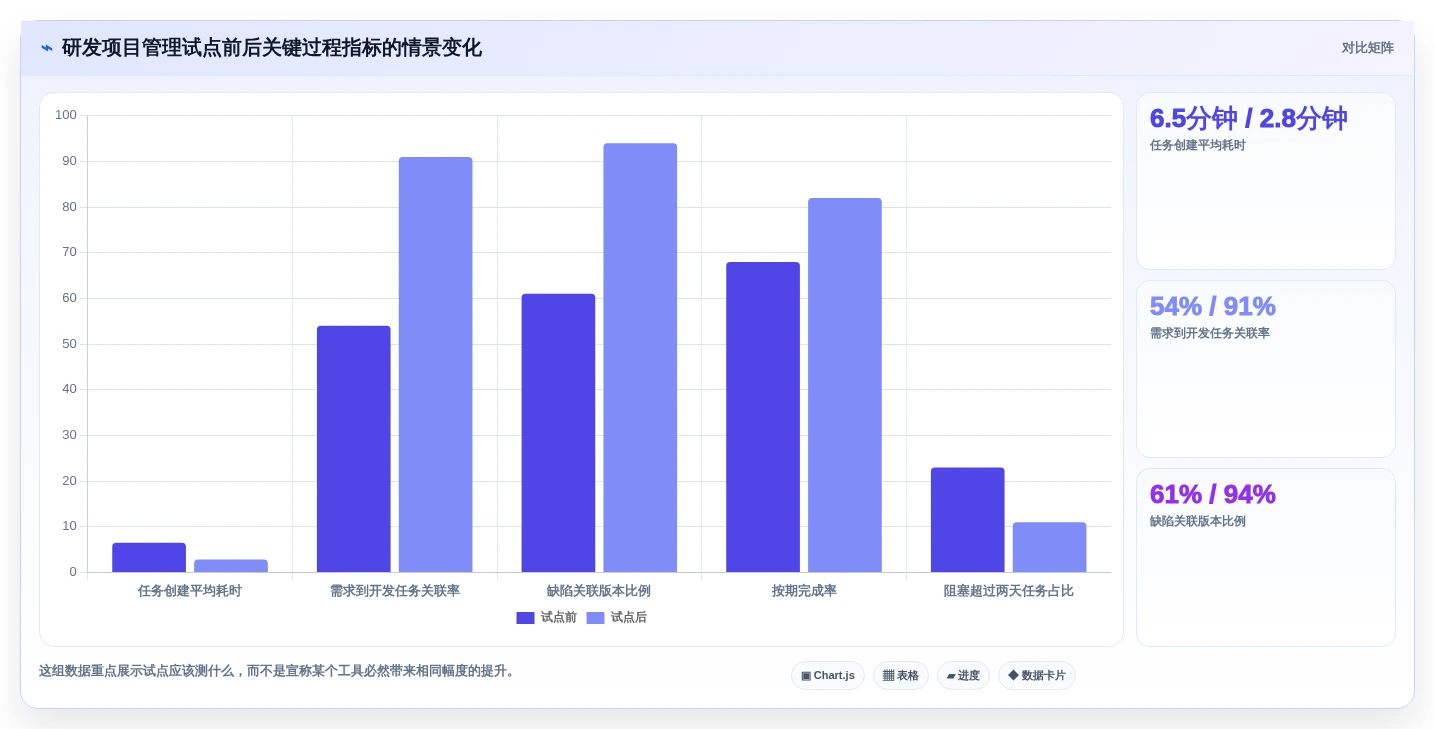Select the Chart.js tag chip
Screen dimensions: 1435x729
click(x=828, y=676)
